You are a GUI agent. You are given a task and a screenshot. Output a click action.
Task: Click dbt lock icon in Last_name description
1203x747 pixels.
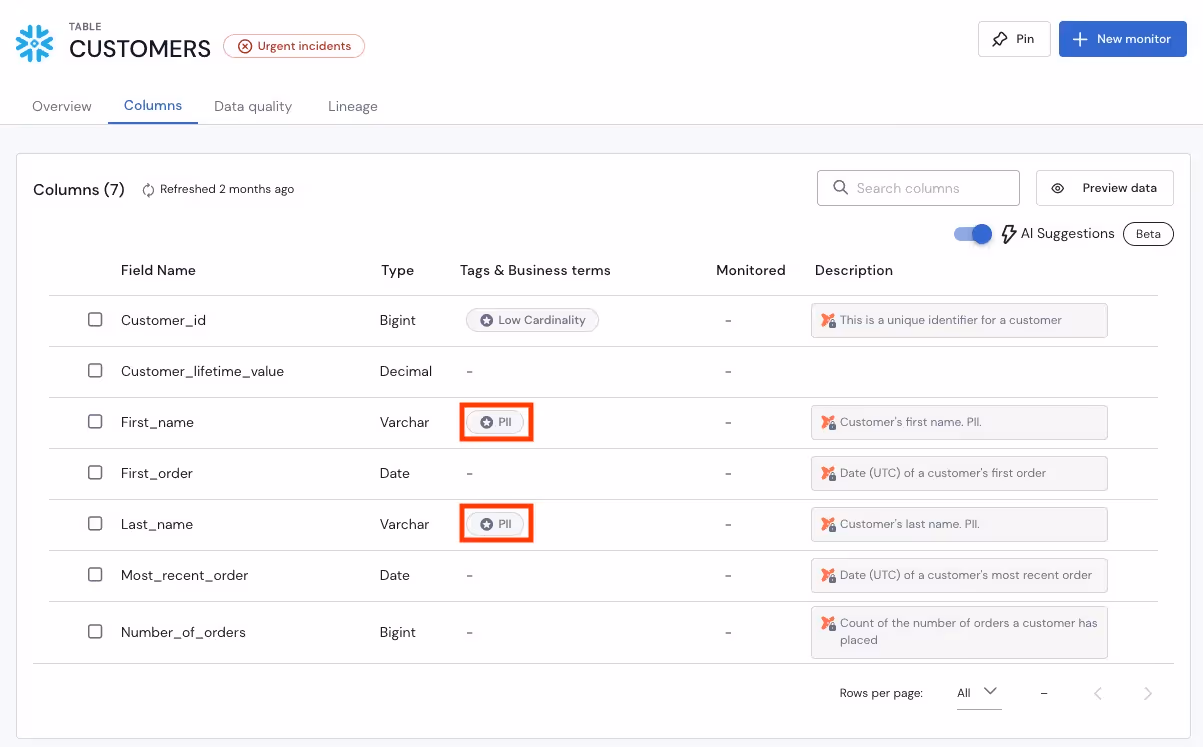pos(828,525)
